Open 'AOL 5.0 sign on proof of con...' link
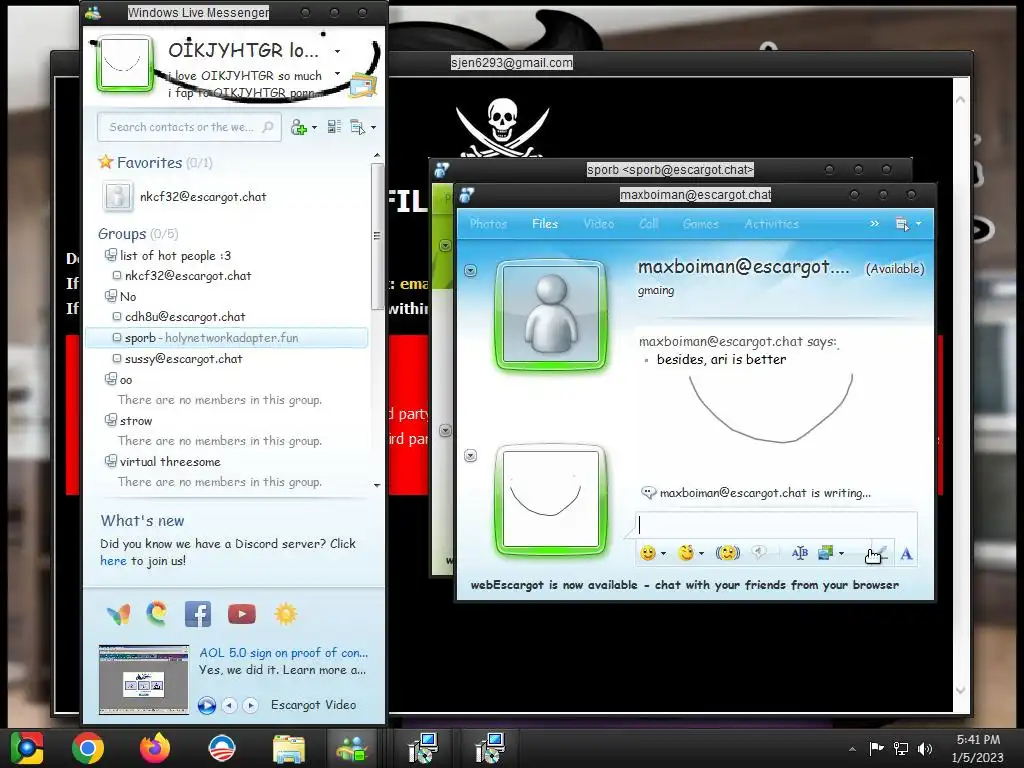The image size is (1024, 768). pos(283,652)
